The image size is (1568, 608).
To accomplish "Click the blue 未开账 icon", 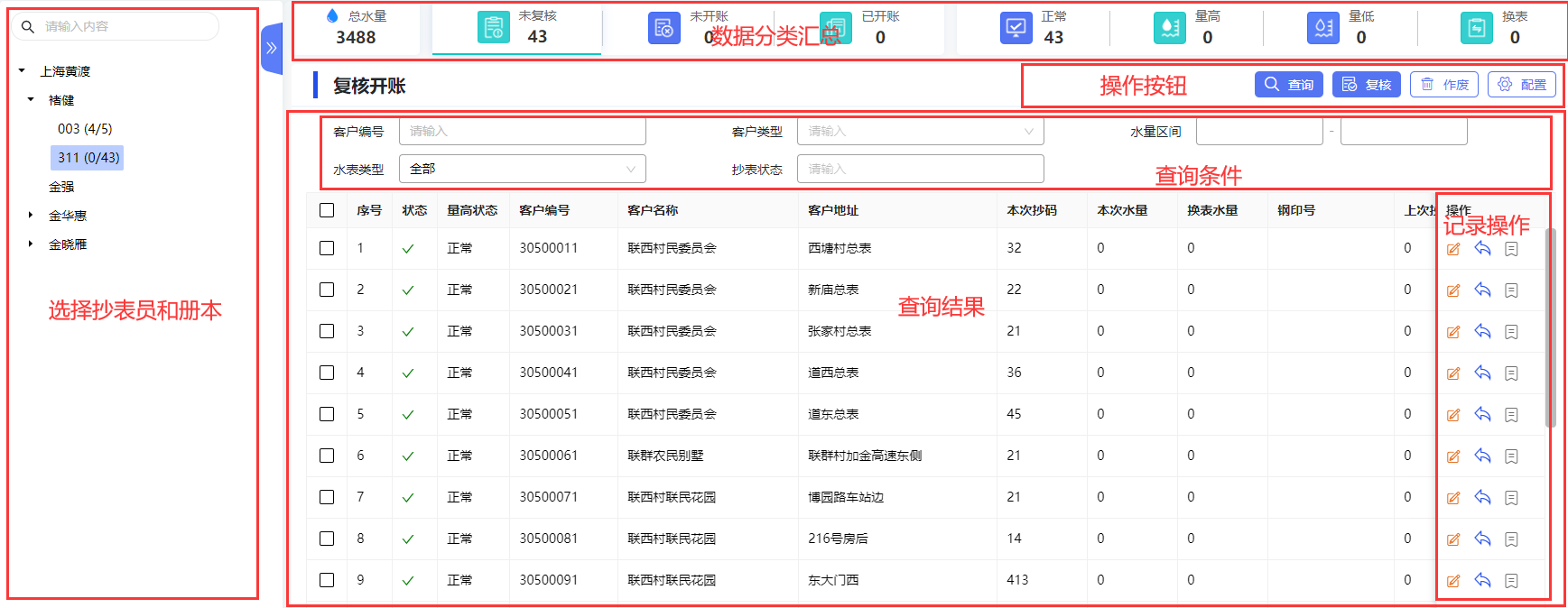I will [664, 28].
